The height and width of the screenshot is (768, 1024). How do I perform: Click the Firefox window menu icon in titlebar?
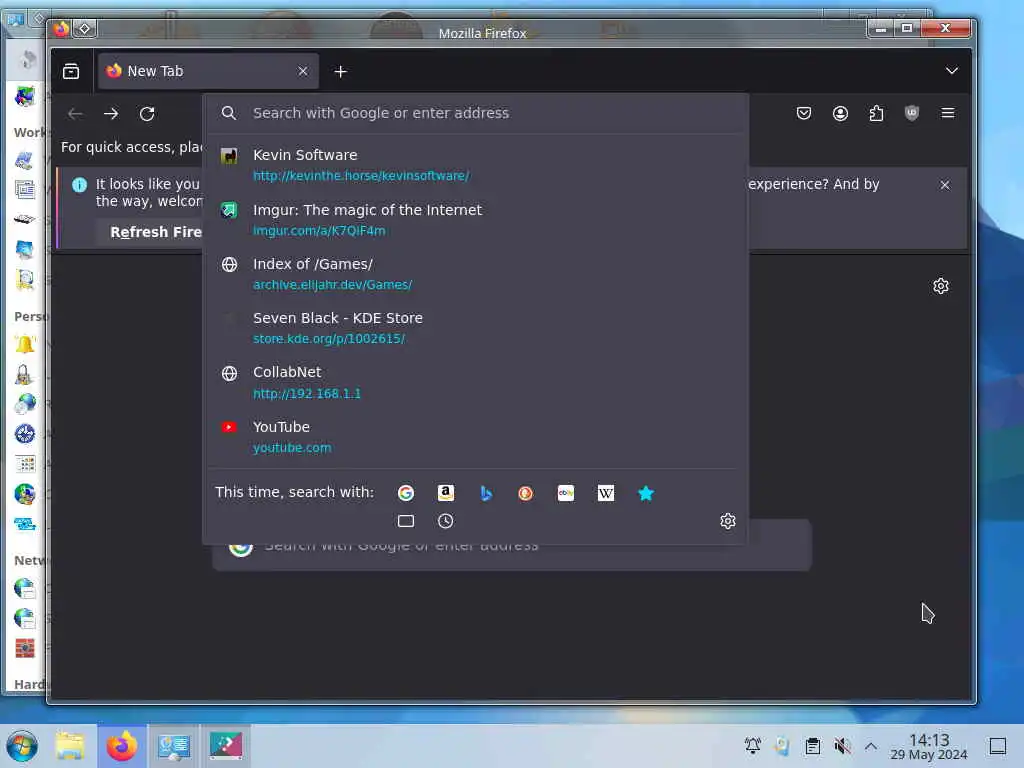[x=61, y=29]
